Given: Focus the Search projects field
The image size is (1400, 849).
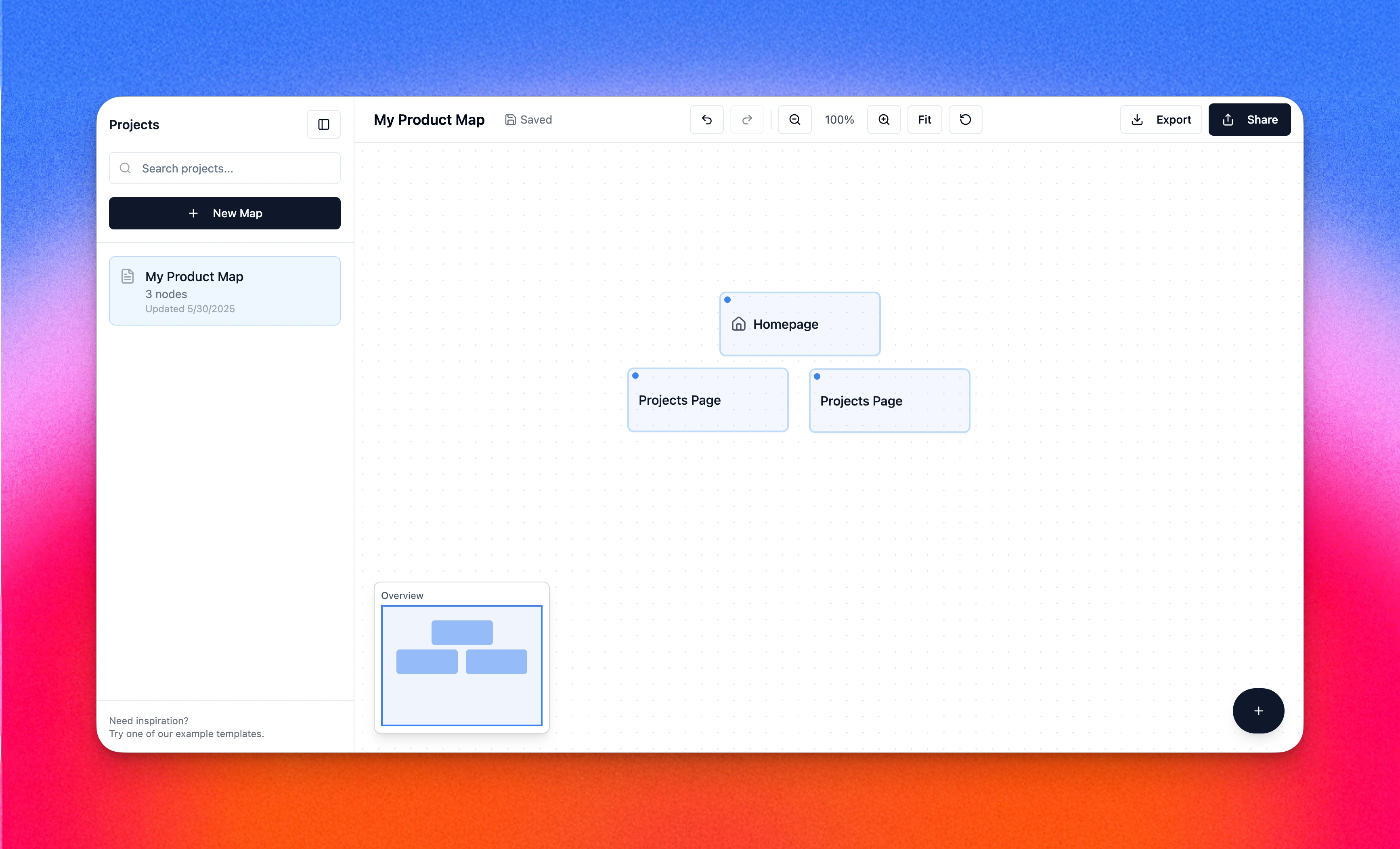Looking at the screenshot, I should click(224, 168).
